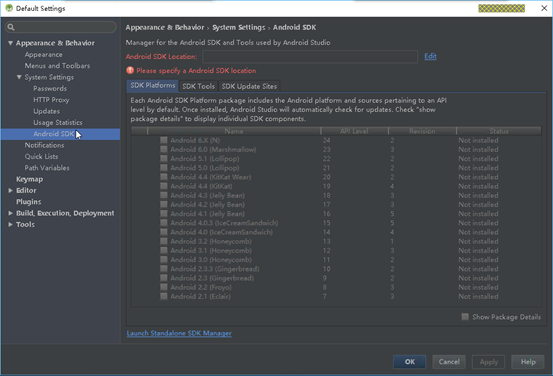Image resolution: width=553 pixels, height=376 pixels.
Task: Confirm with the OK button
Action: 409,362
